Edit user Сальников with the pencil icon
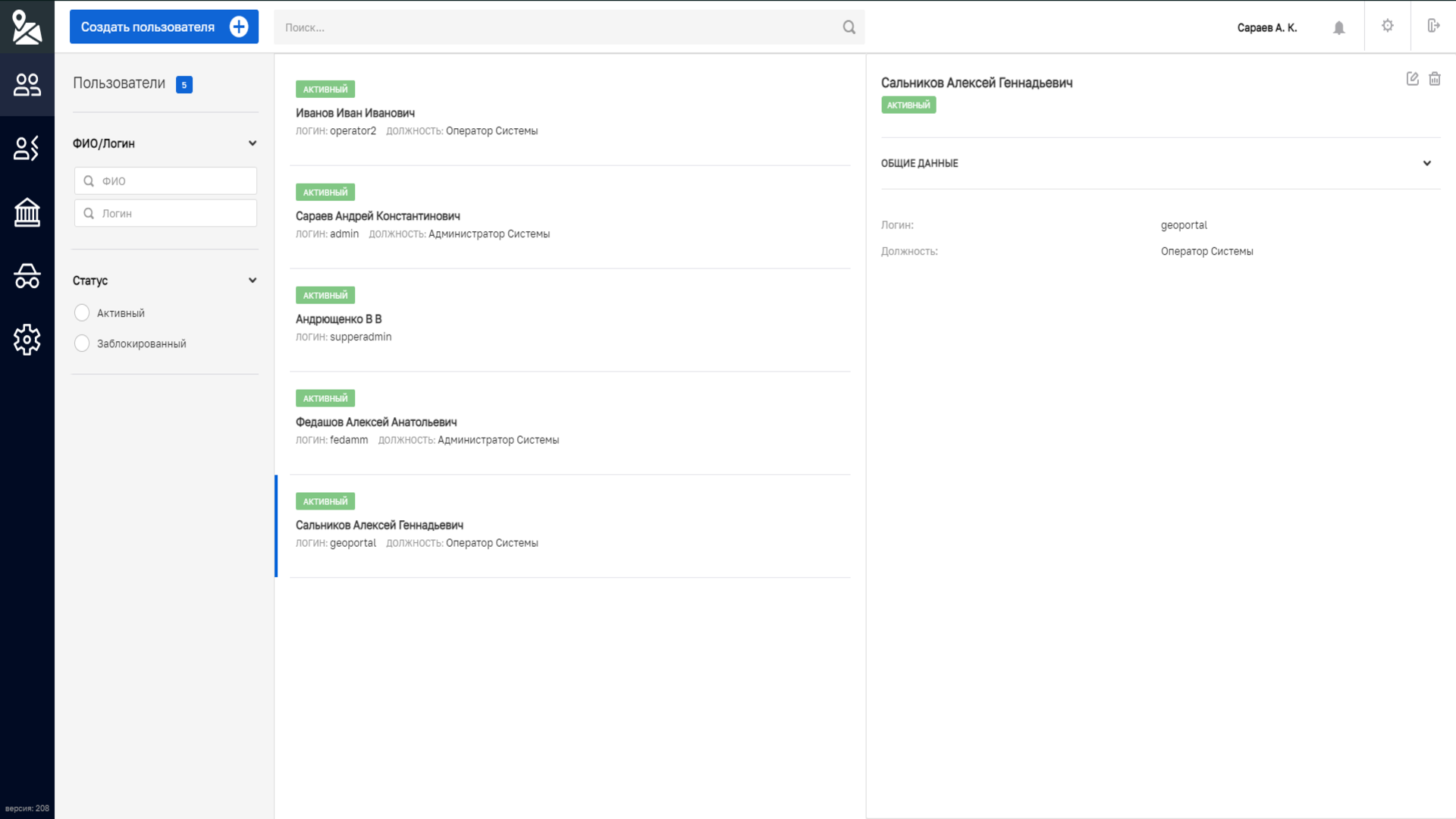 pos(1412,78)
